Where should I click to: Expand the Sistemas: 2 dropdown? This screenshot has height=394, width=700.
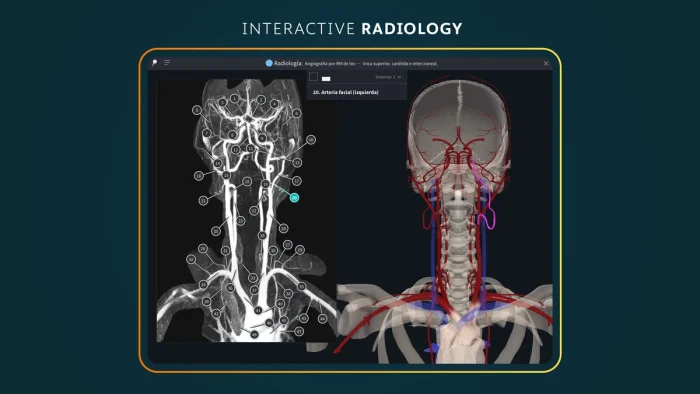click(388, 77)
